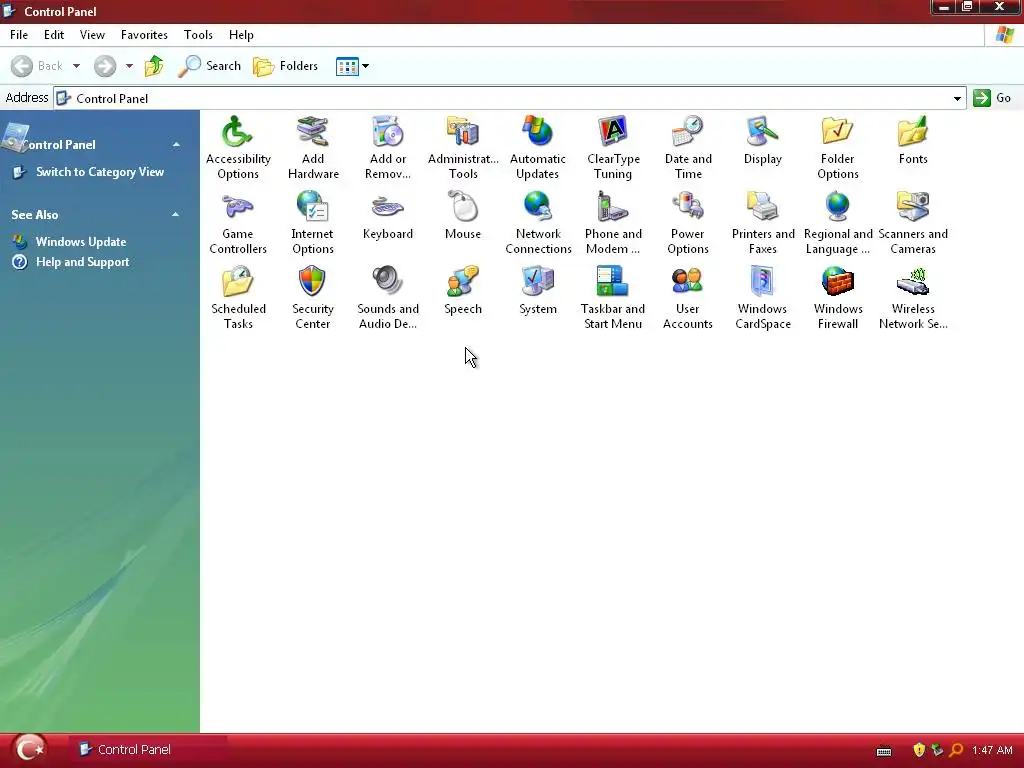
Task: Click the security shield tray icon
Action: 919,750
